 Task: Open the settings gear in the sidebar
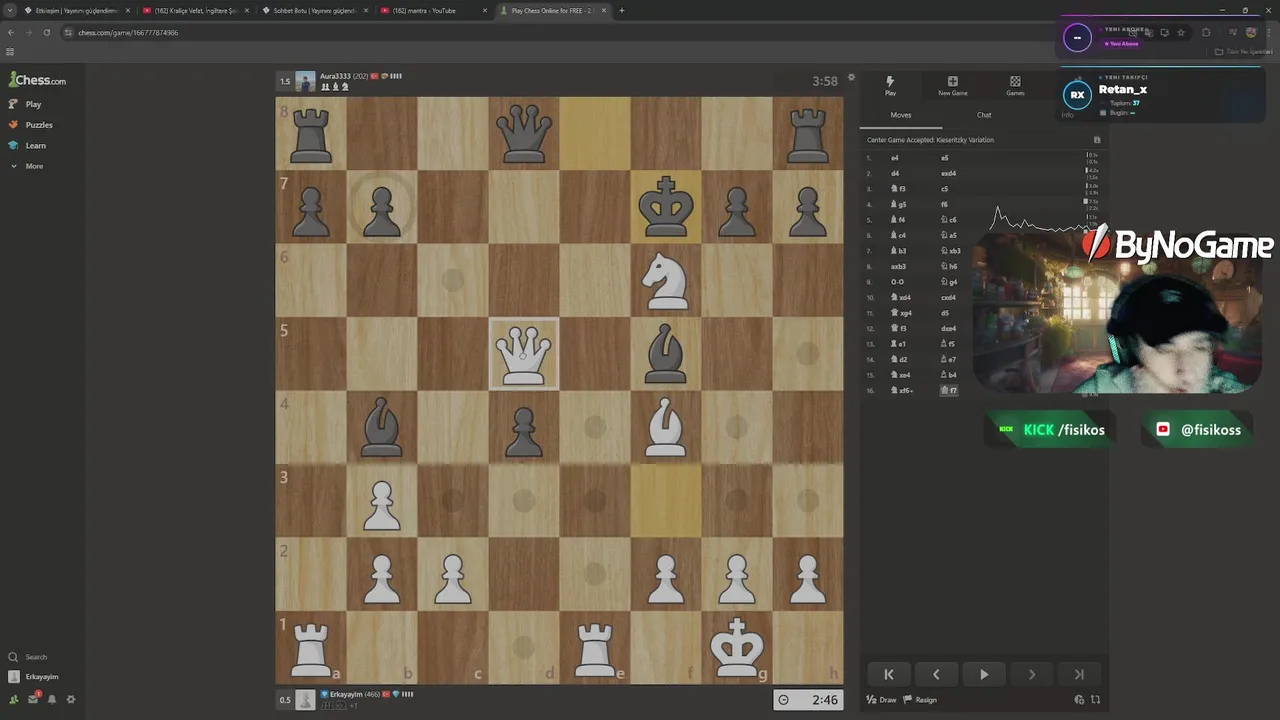click(x=71, y=699)
